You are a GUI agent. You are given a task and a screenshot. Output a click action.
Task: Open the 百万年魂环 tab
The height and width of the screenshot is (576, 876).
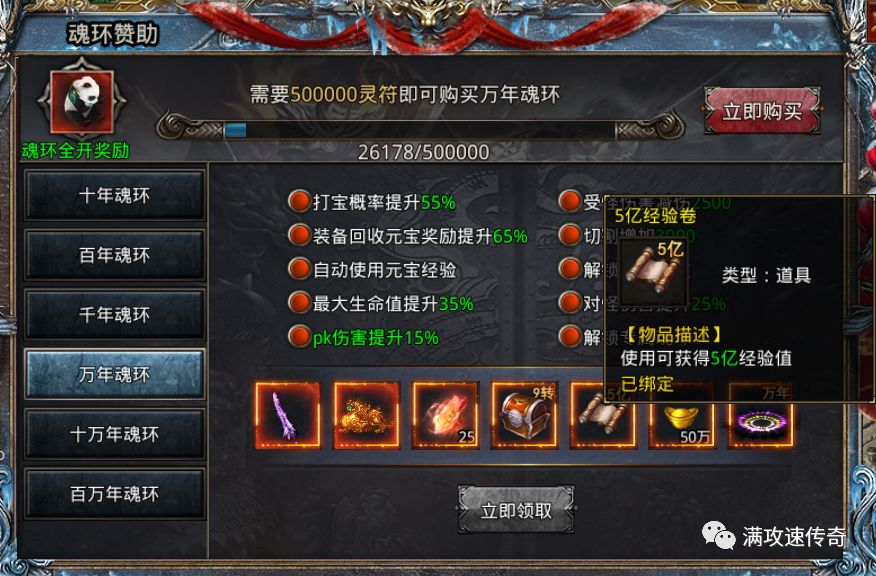(115, 494)
